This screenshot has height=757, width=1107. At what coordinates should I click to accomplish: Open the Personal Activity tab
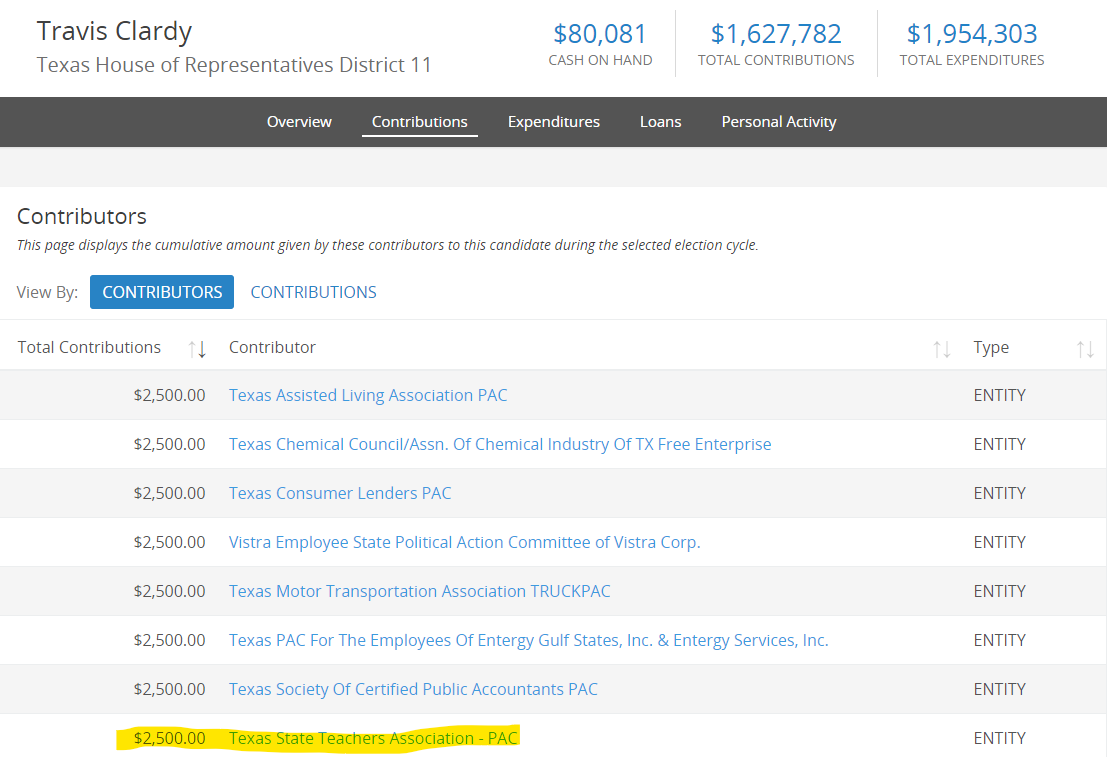pyautogui.click(x=779, y=121)
